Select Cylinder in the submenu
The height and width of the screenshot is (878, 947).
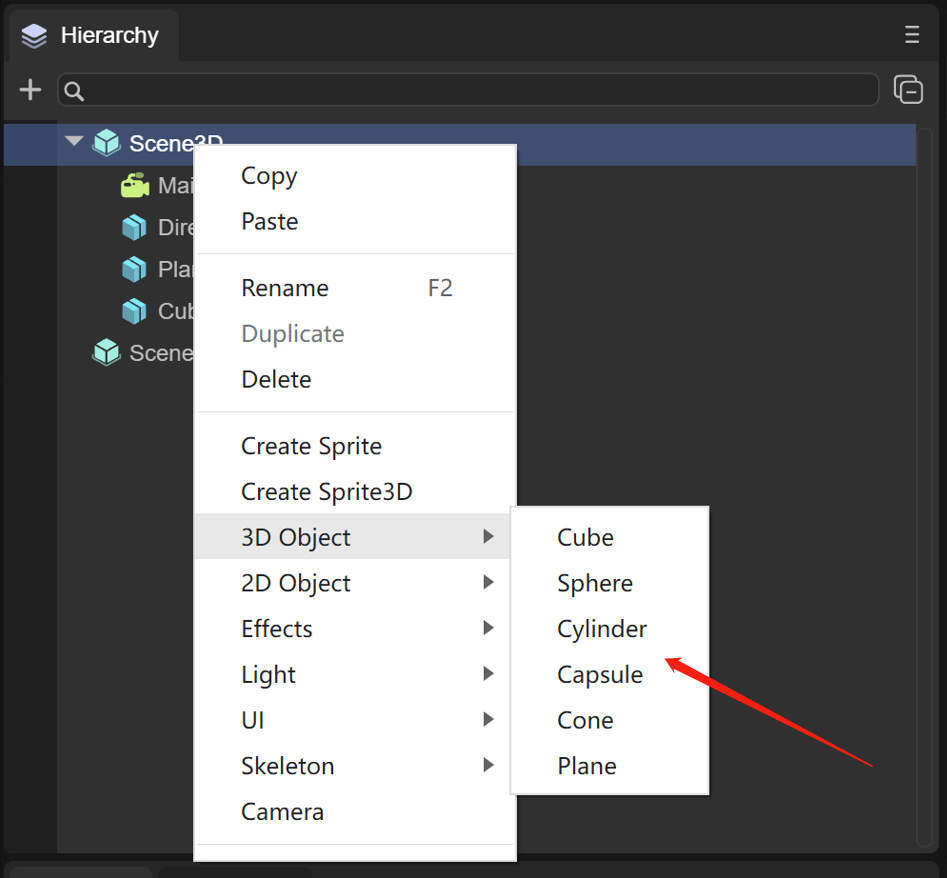click(602, 629)
